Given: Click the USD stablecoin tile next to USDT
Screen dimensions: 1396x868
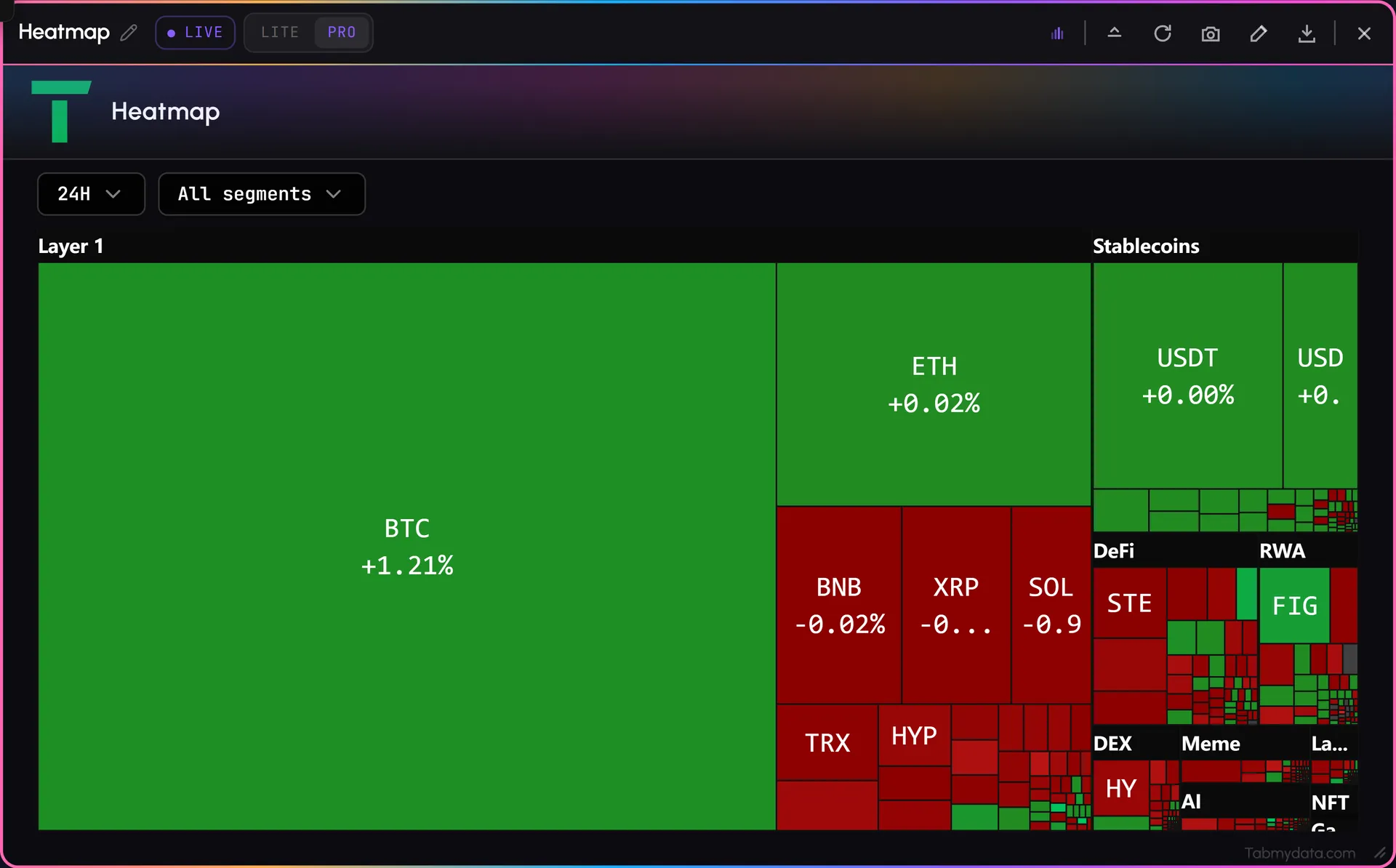Looking at the screenshot, I should [1320, 376].
